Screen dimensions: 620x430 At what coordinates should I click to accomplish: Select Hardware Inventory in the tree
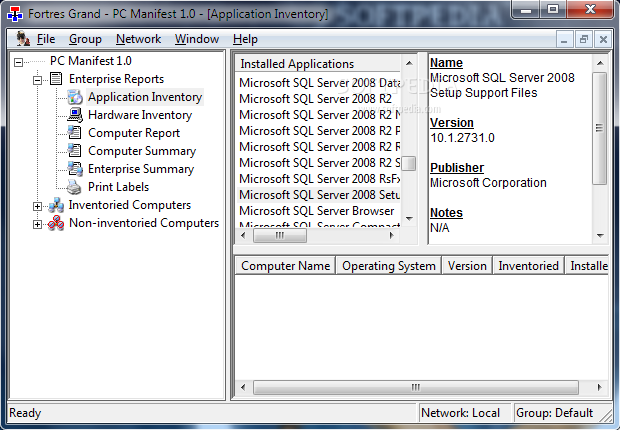click(x=140, y=115)
